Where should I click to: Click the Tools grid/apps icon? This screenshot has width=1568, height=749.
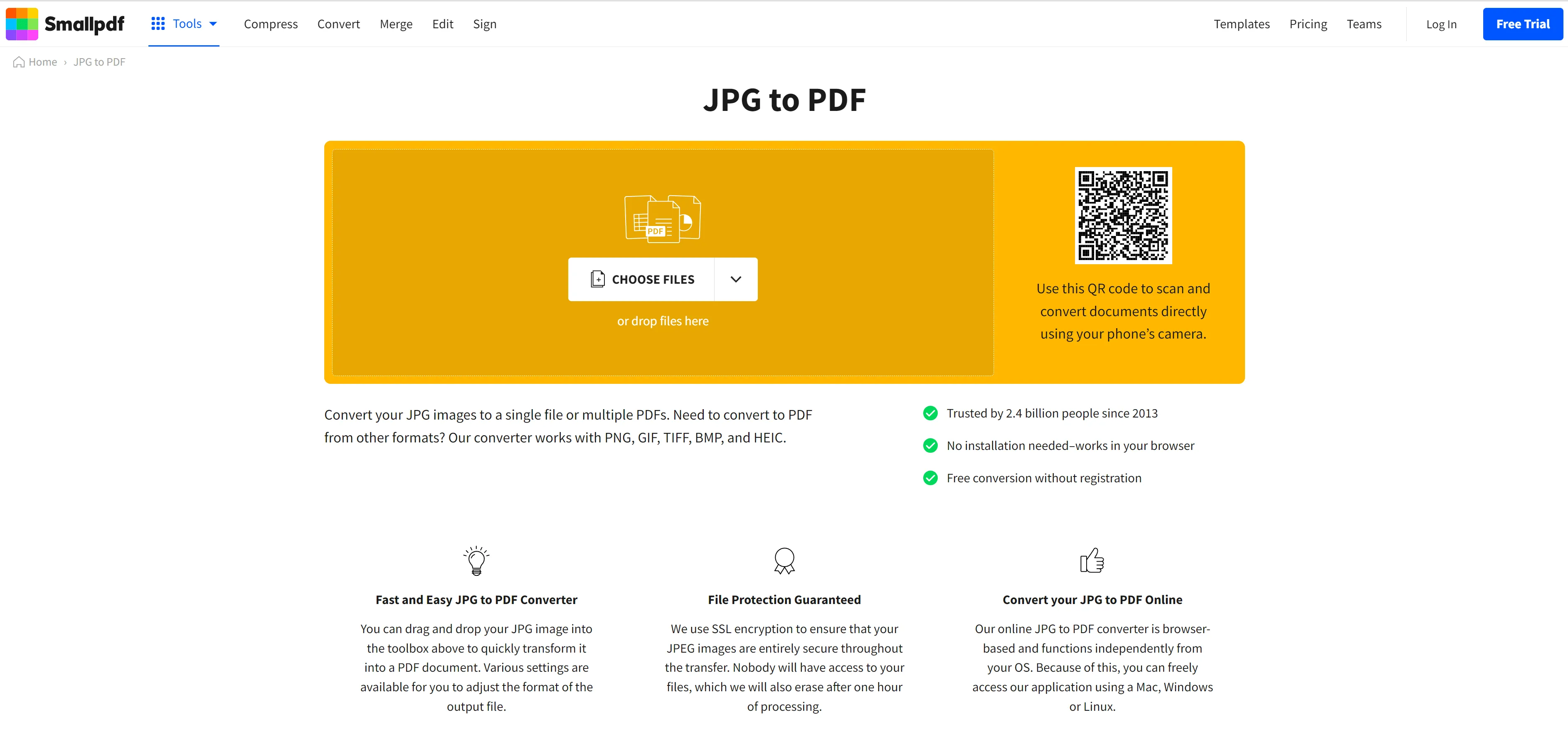point(158,23)
